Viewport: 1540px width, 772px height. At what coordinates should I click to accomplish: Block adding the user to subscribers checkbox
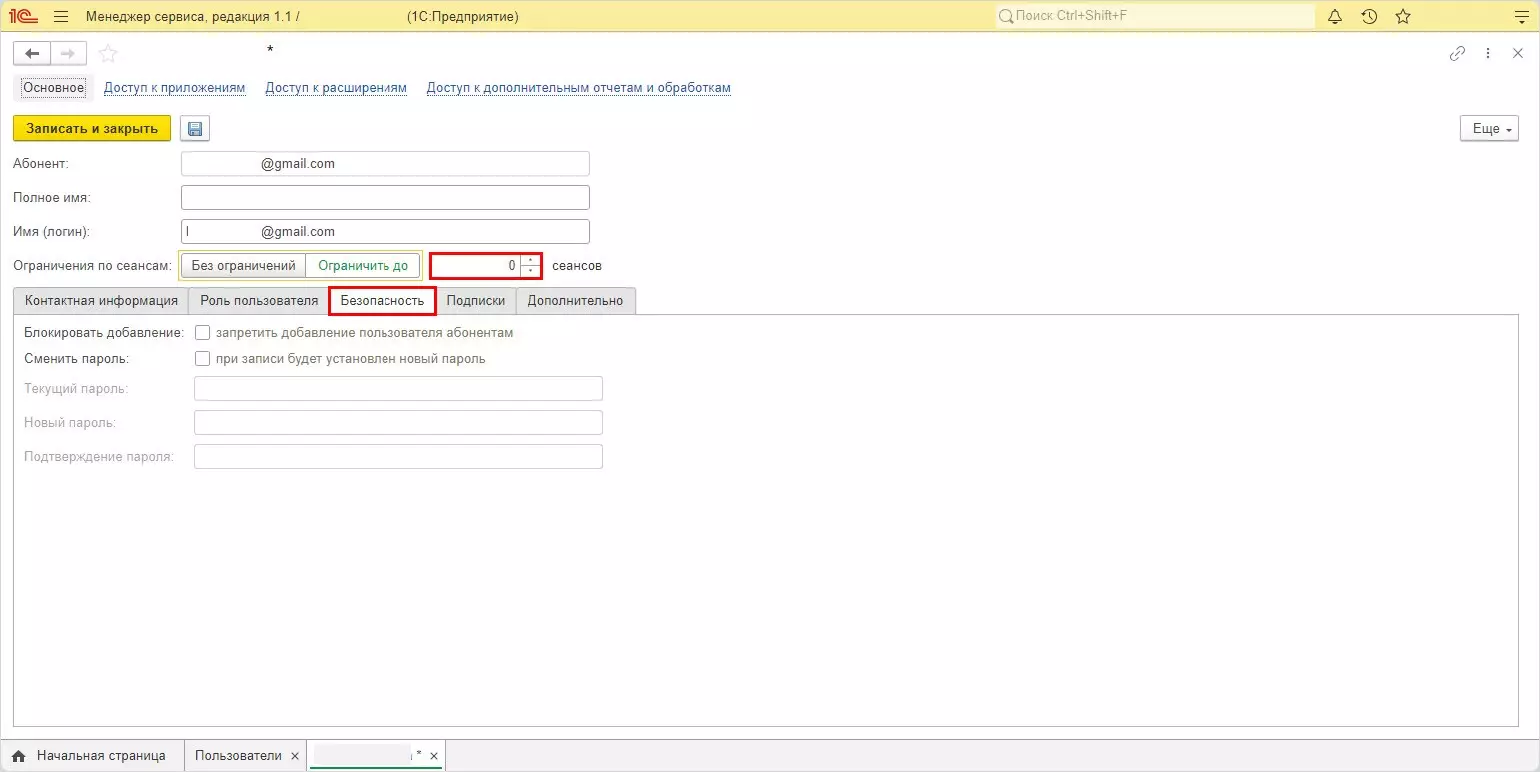pyautogui.click(x=202, y=332)
